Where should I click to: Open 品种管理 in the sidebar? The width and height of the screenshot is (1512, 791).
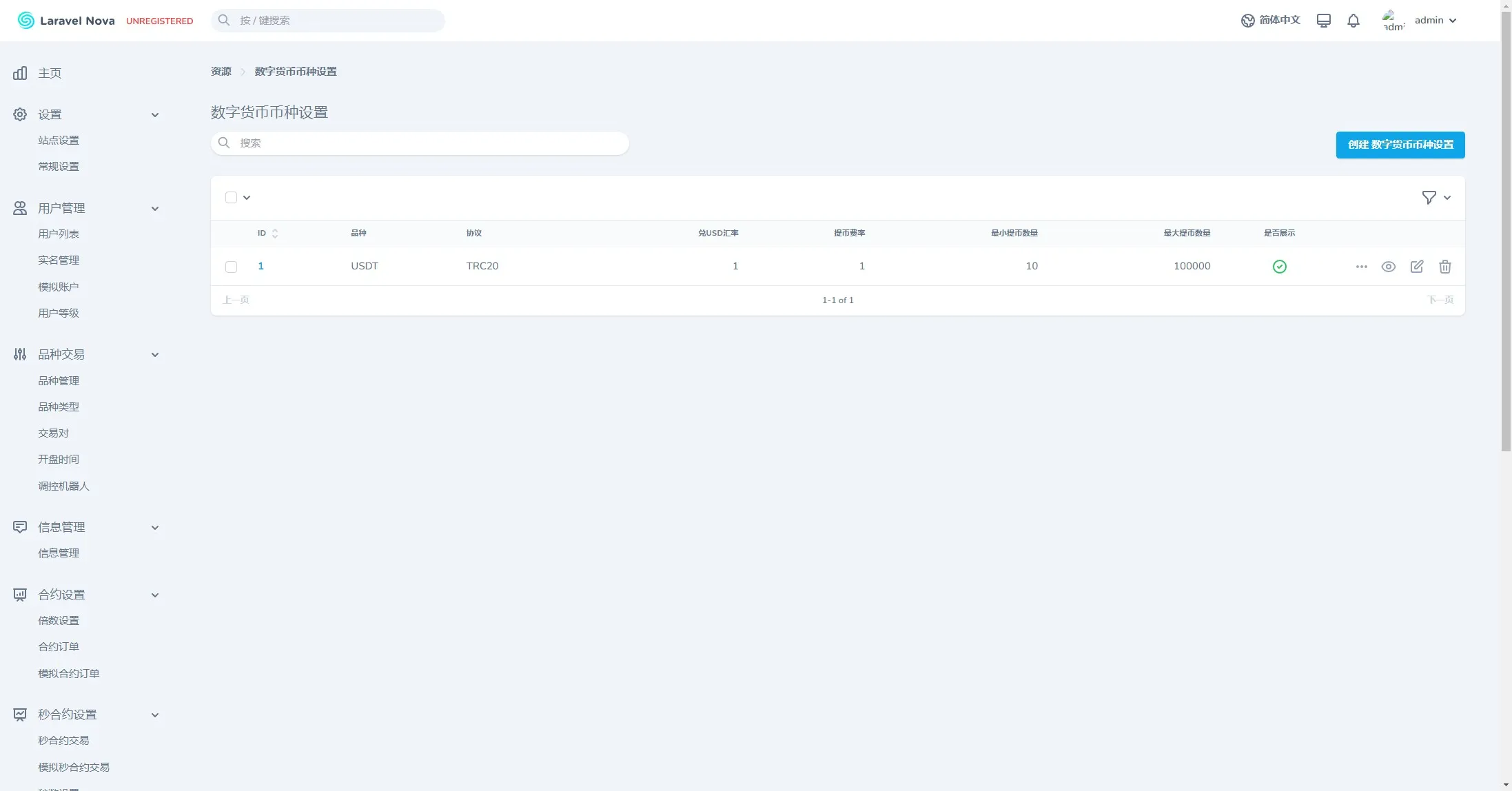59,381
